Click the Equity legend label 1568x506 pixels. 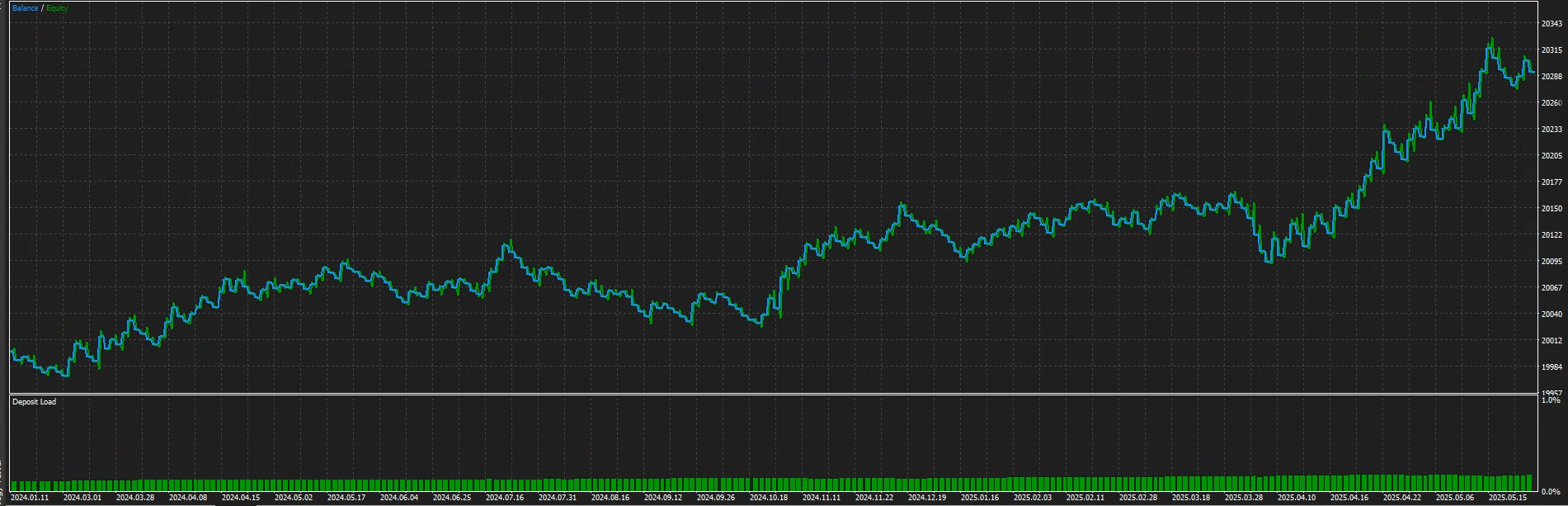point(57,8)
